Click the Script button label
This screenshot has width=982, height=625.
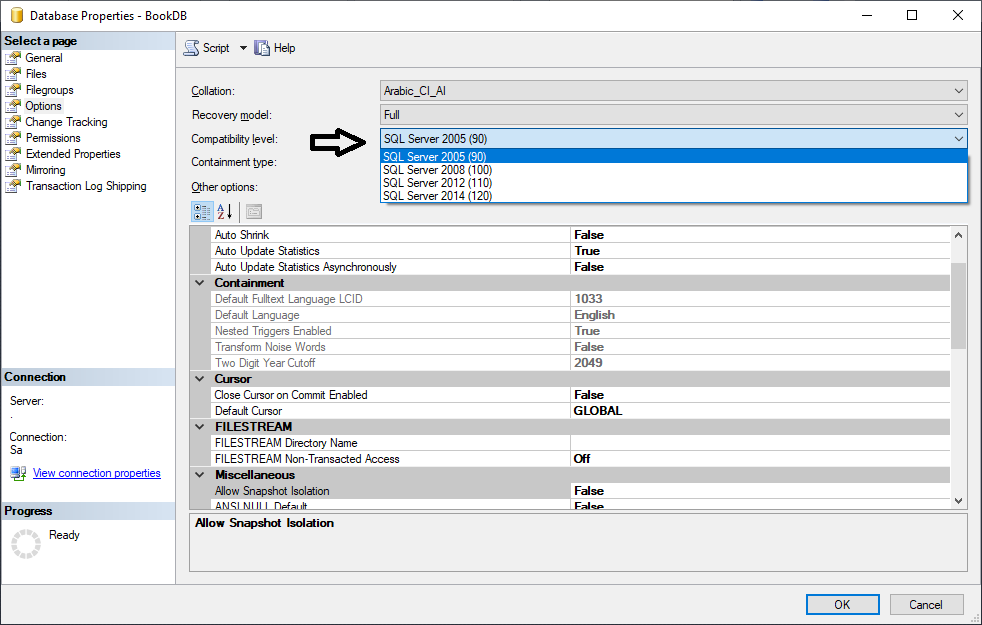(216, 48)
